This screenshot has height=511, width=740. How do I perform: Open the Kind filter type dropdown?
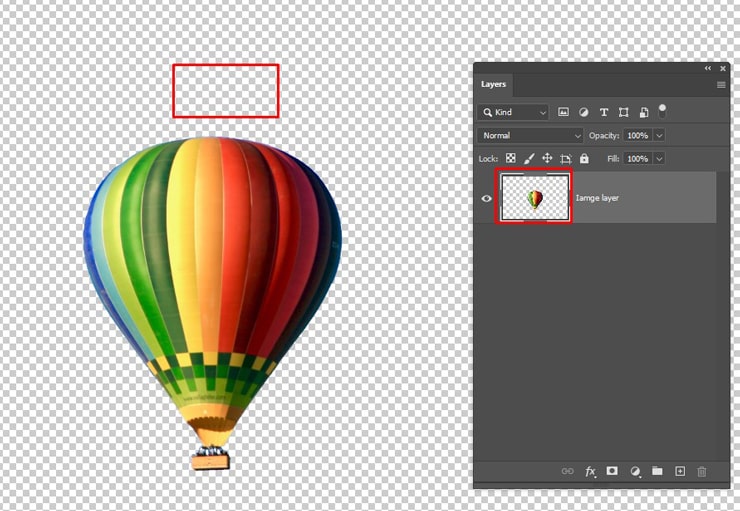tap(514, 112)
